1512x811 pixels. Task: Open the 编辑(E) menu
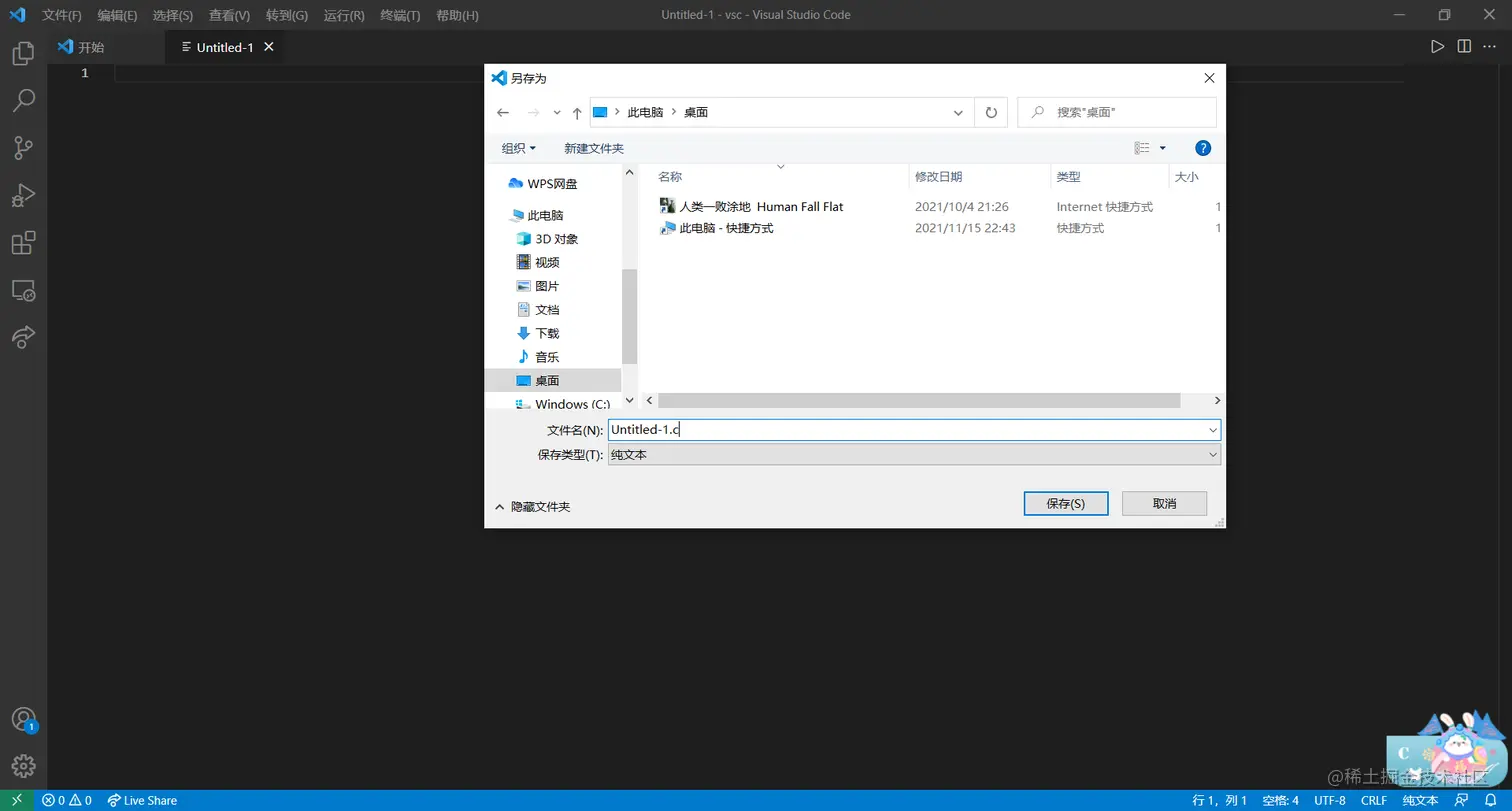117,16
